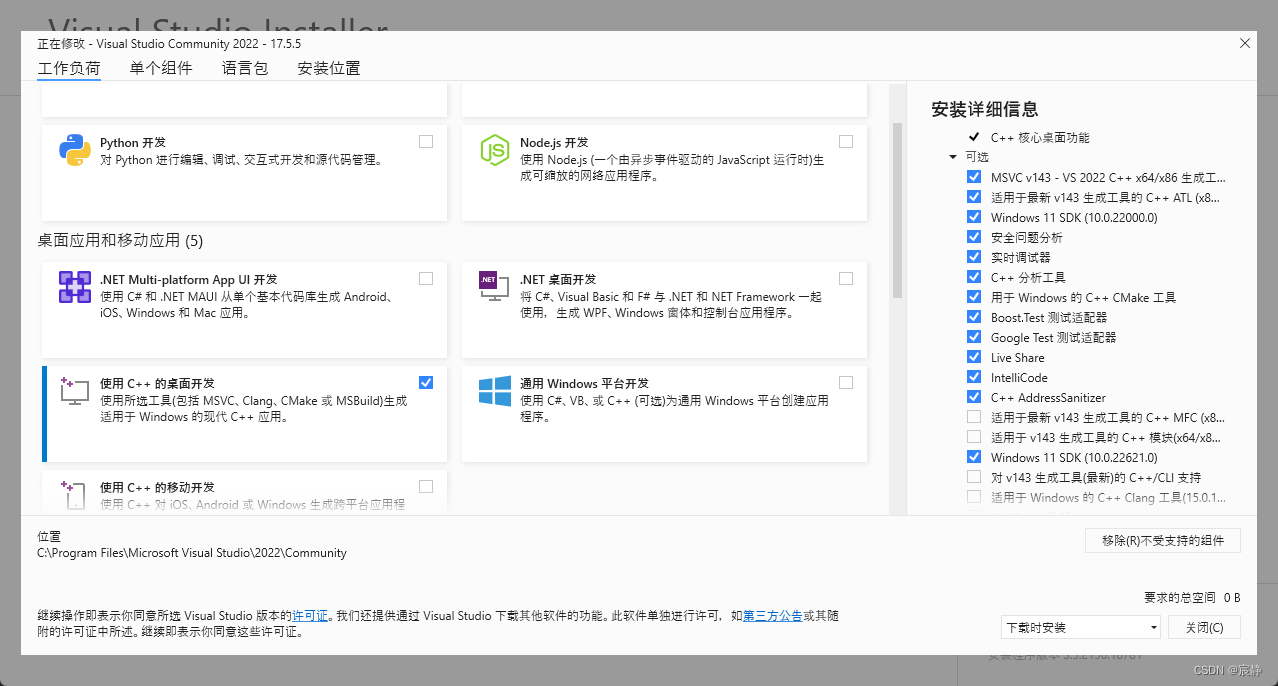Uncheck the 实时调试器 option
Image resolution: width=1278 pixels, height=686 pixels.
pyautogui.click(x=974, y=257)
